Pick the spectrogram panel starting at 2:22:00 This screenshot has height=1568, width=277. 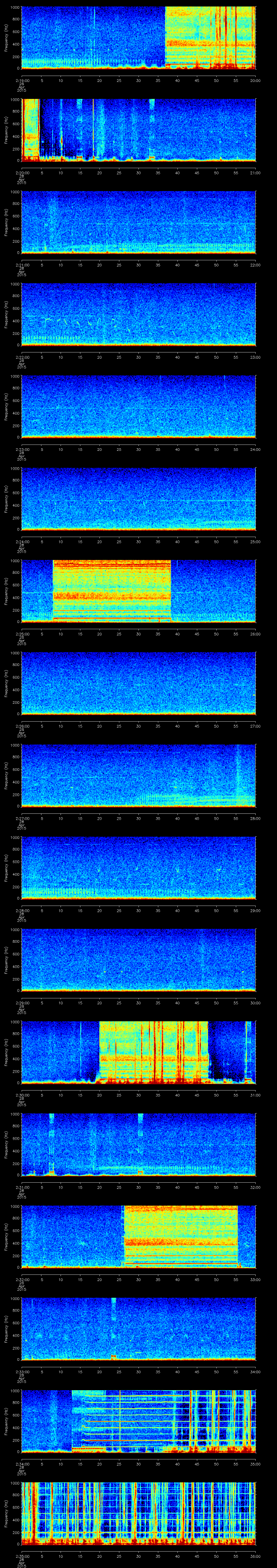click(139, 315)
